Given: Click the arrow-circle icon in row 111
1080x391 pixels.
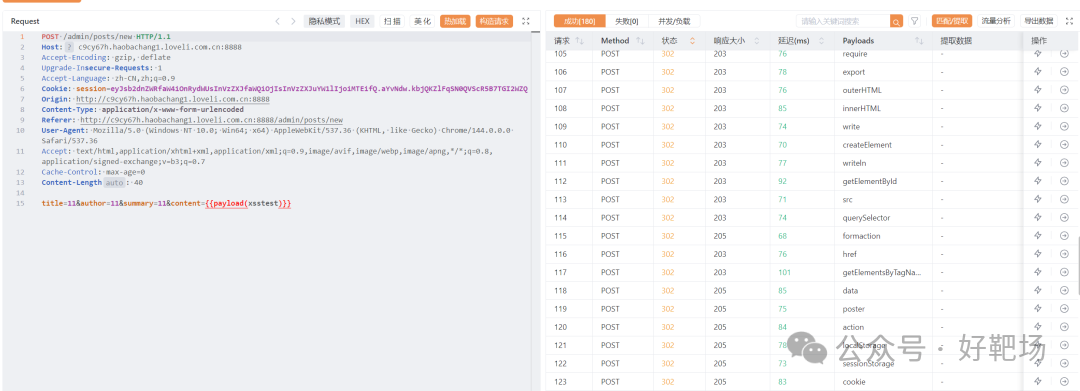Looking at the screenshot, I should pyautogui.click(x=1064, y=163).
